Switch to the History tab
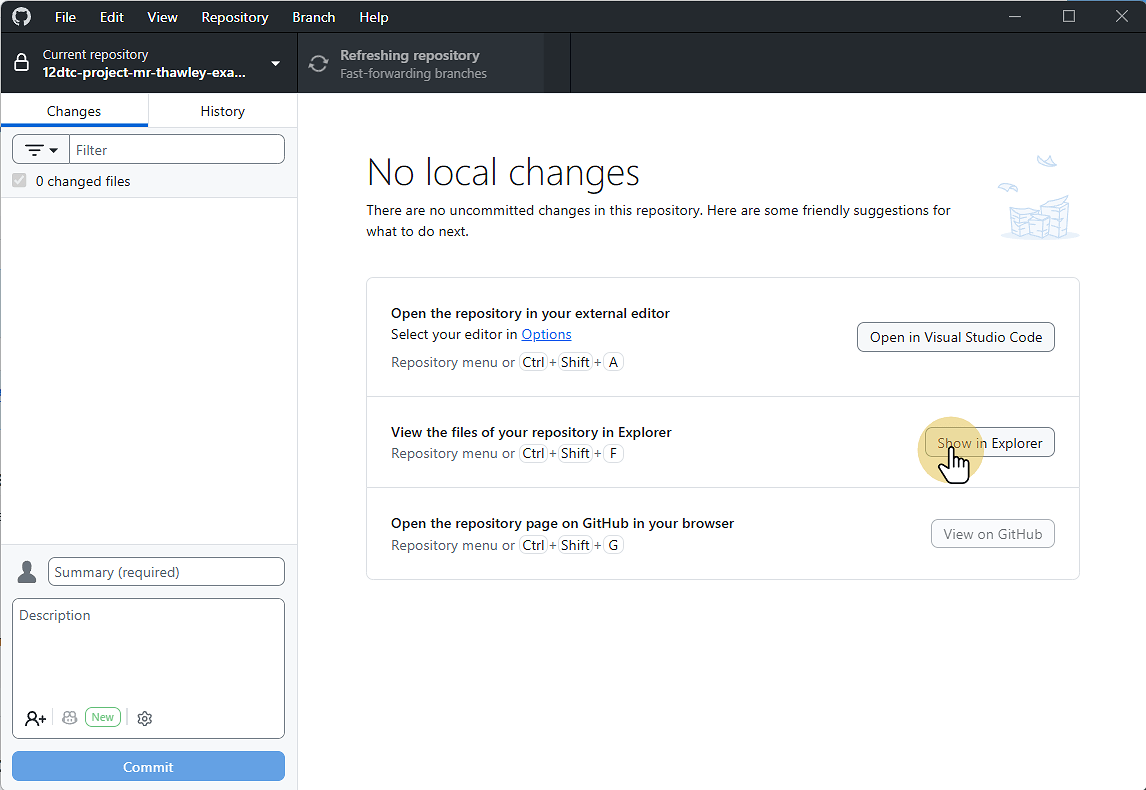The height and width of the screenshot is (790, 1146). [222, 111]
